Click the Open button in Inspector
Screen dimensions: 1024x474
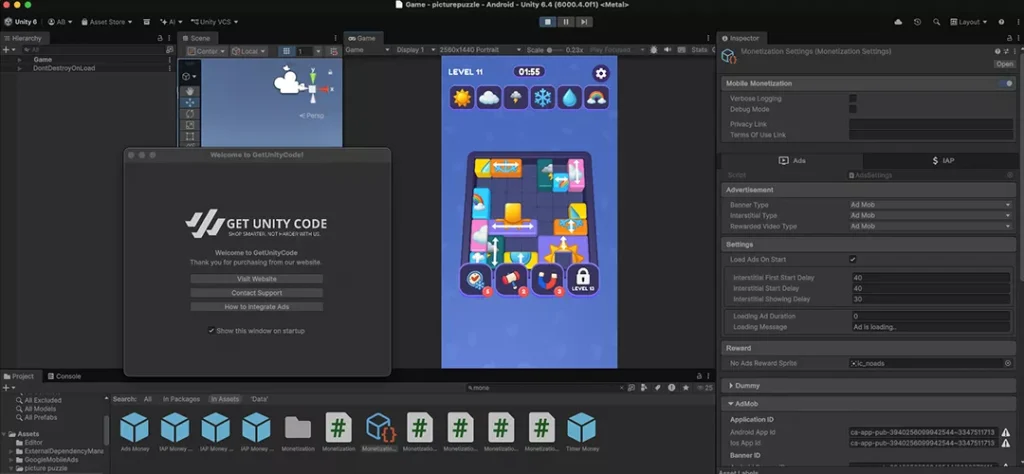(x=1004, y=64)
